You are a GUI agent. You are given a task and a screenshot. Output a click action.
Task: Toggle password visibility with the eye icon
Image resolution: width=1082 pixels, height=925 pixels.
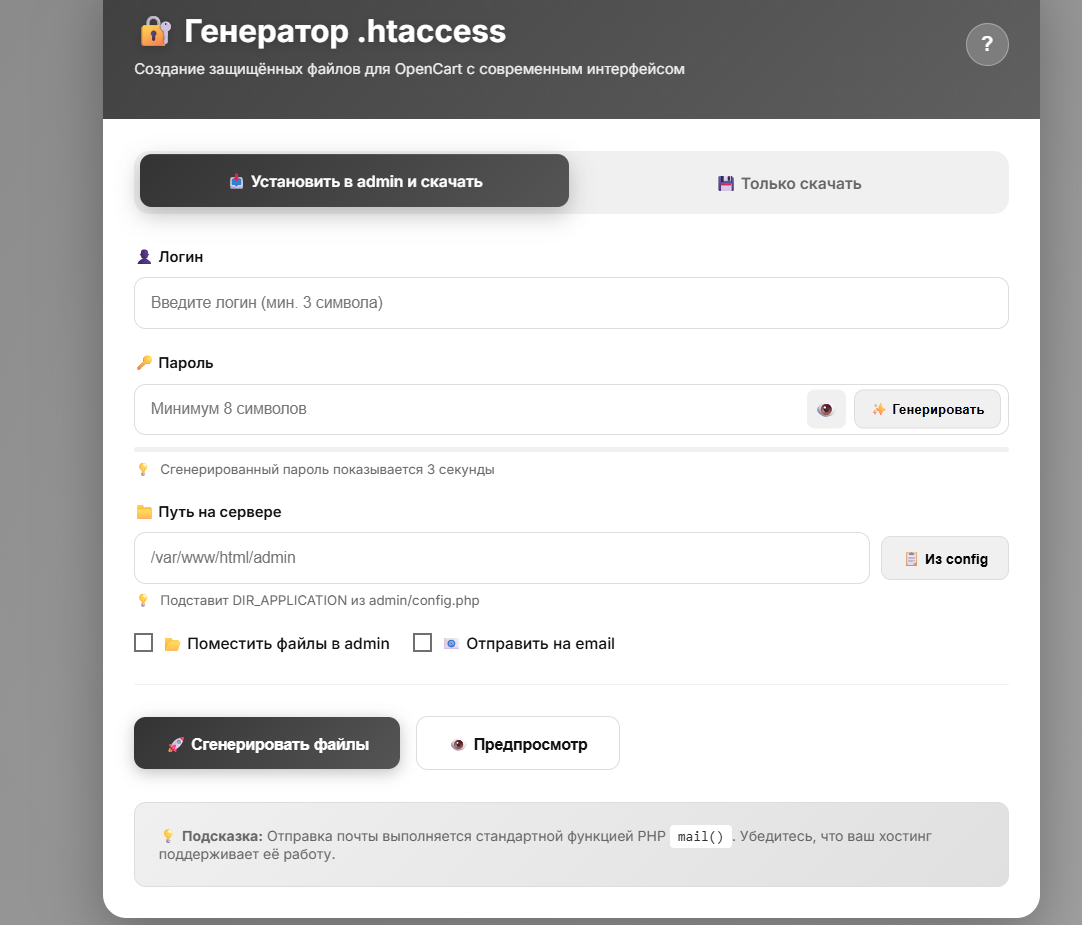825,409
